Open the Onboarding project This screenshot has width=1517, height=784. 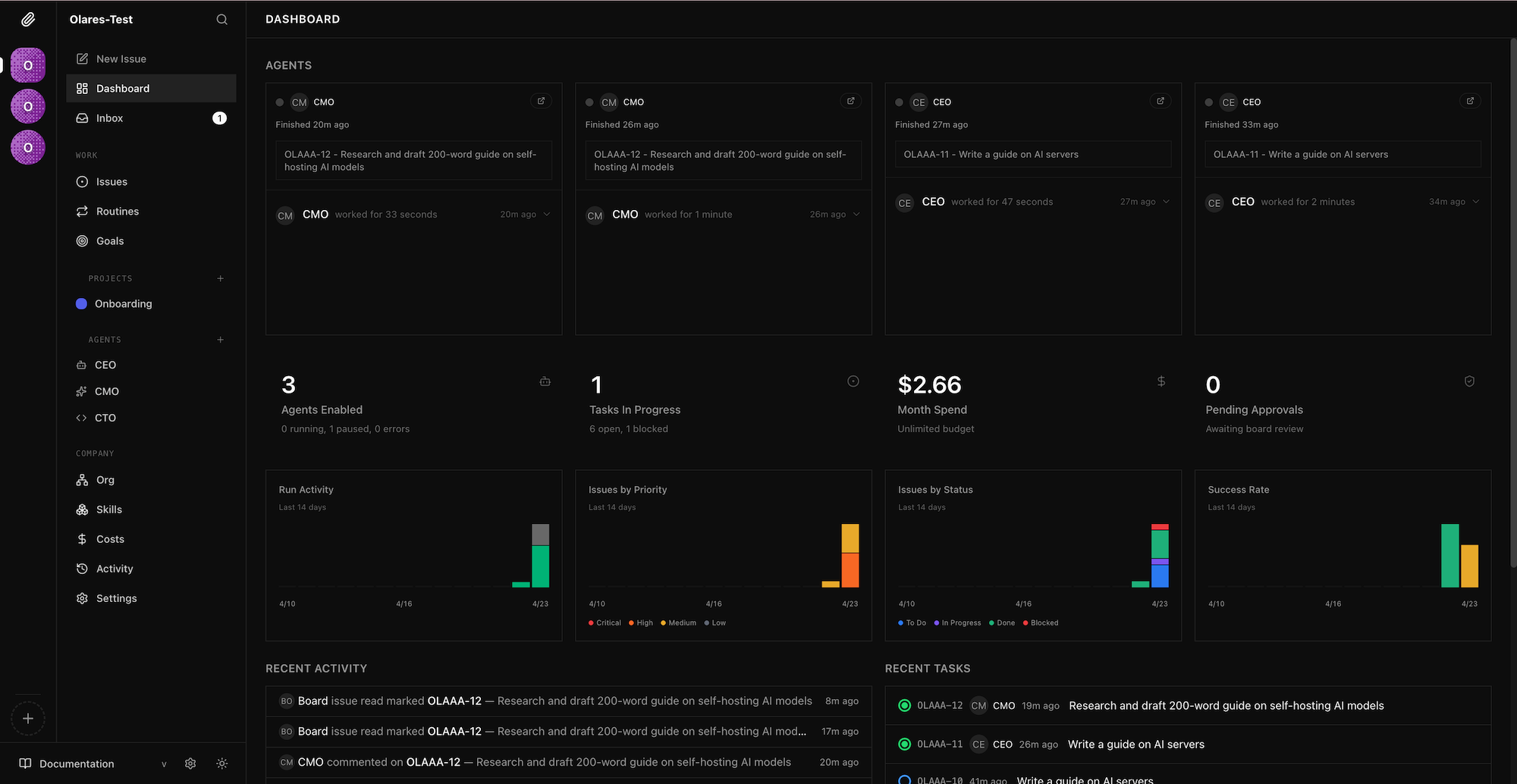(x=124, y=303)
